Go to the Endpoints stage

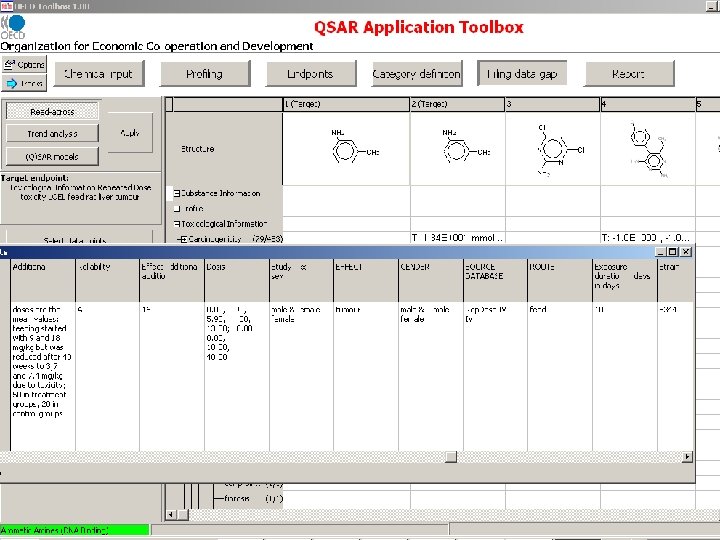(311, 73)
